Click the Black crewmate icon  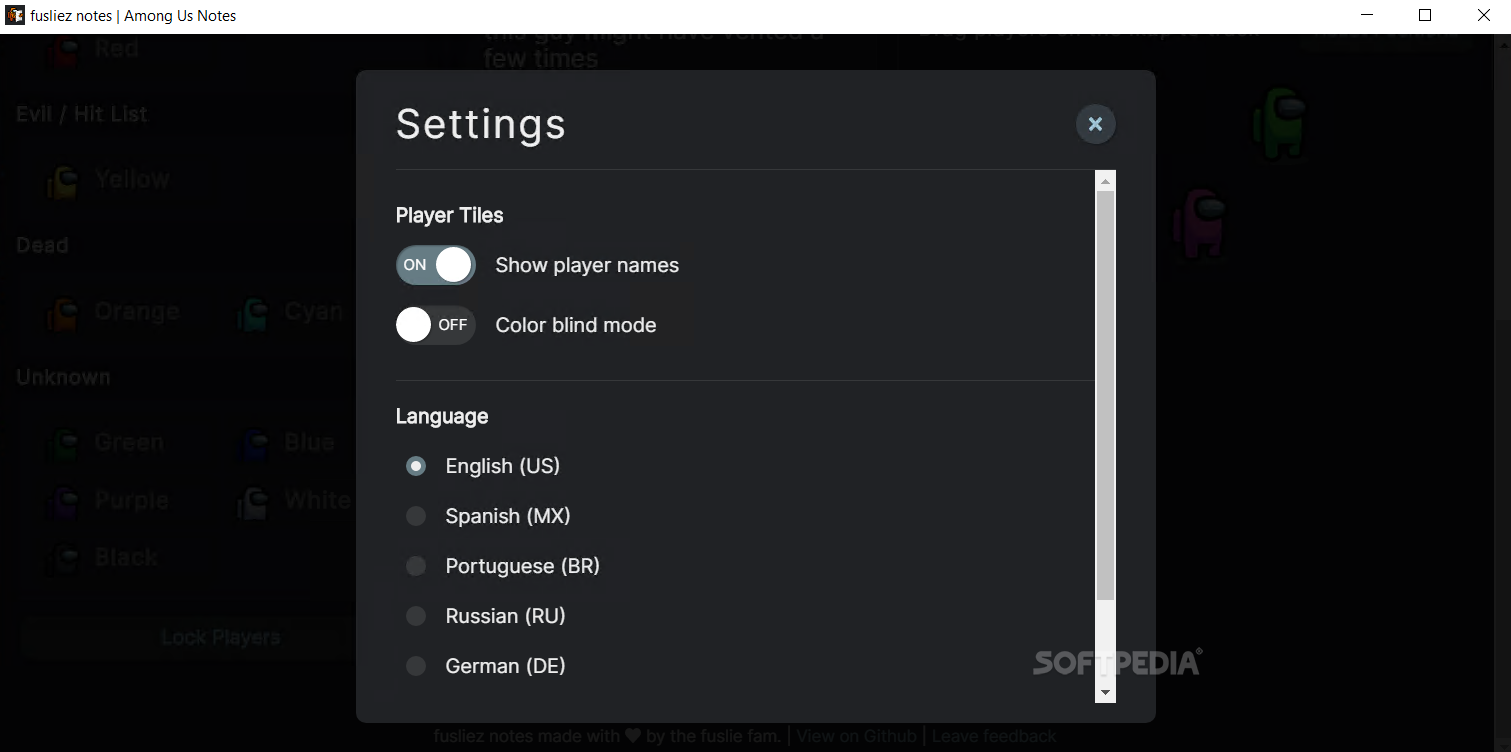click(x=63, y=558)
